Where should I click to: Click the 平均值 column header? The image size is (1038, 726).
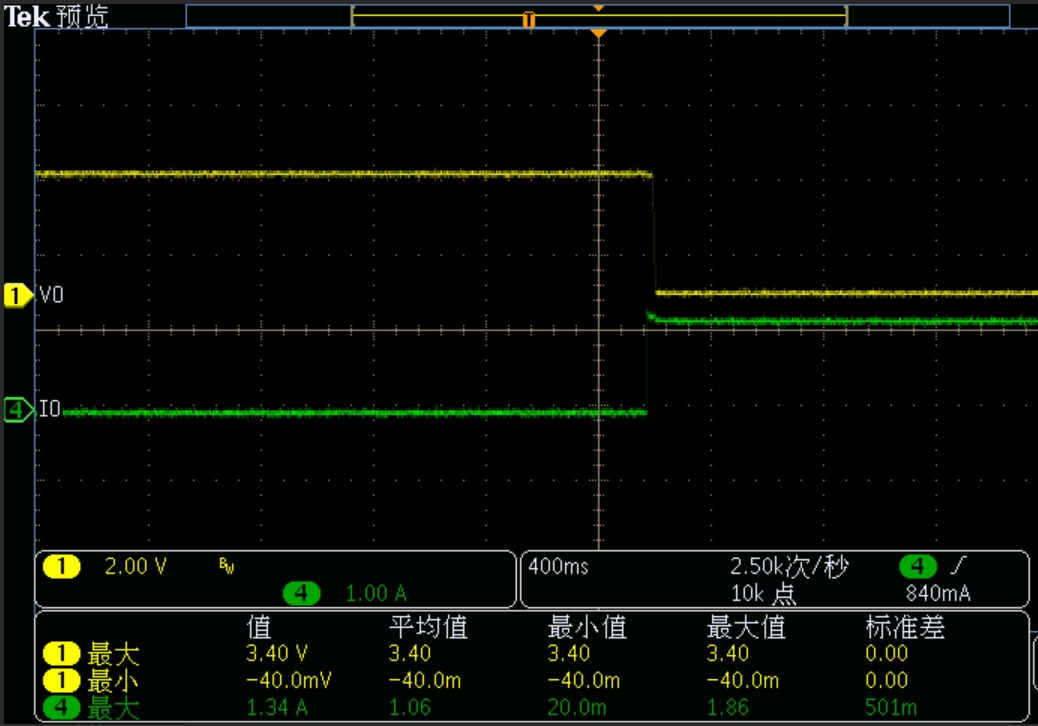click(428, 628)
